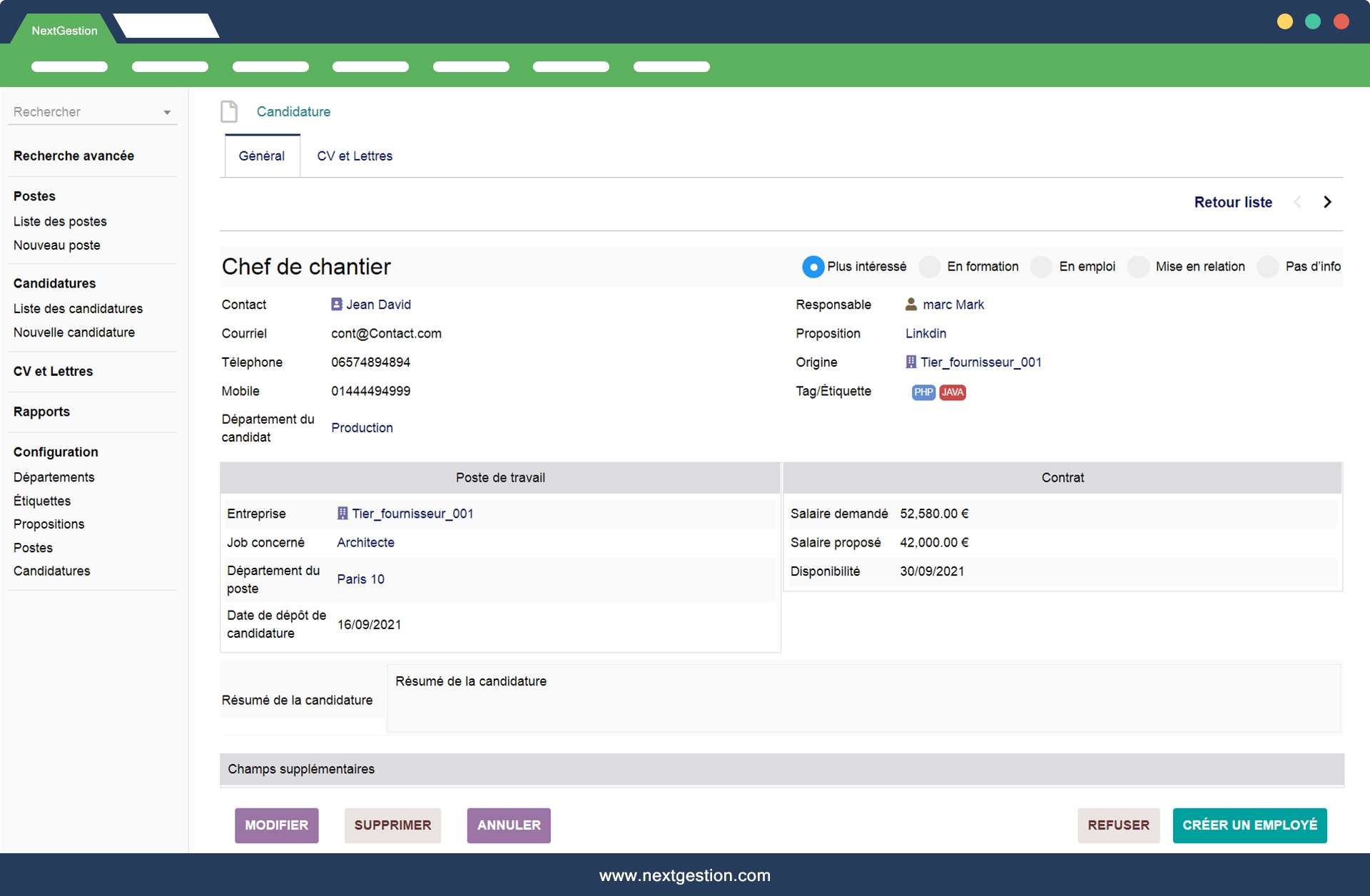Click the PHP tag badge
Viewport: 1370px width, 896px height.
pyautogui.click(x=923, y=392)
